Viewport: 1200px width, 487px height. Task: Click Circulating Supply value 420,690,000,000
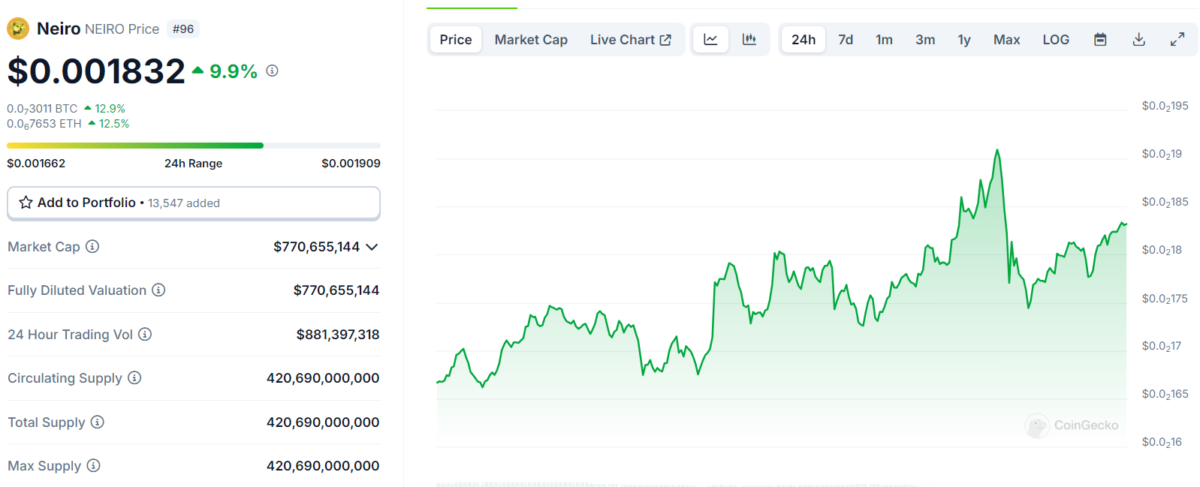pyautogui.click(x=323, y=378)
